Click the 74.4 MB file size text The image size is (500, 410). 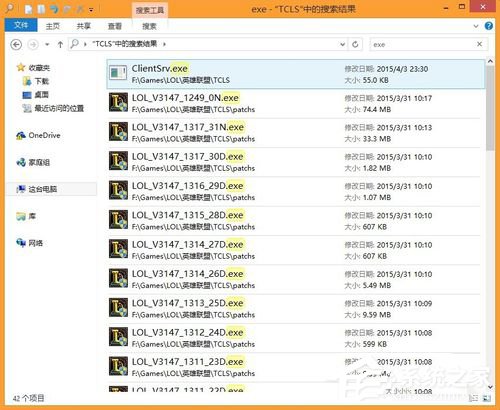click(377, 109)
